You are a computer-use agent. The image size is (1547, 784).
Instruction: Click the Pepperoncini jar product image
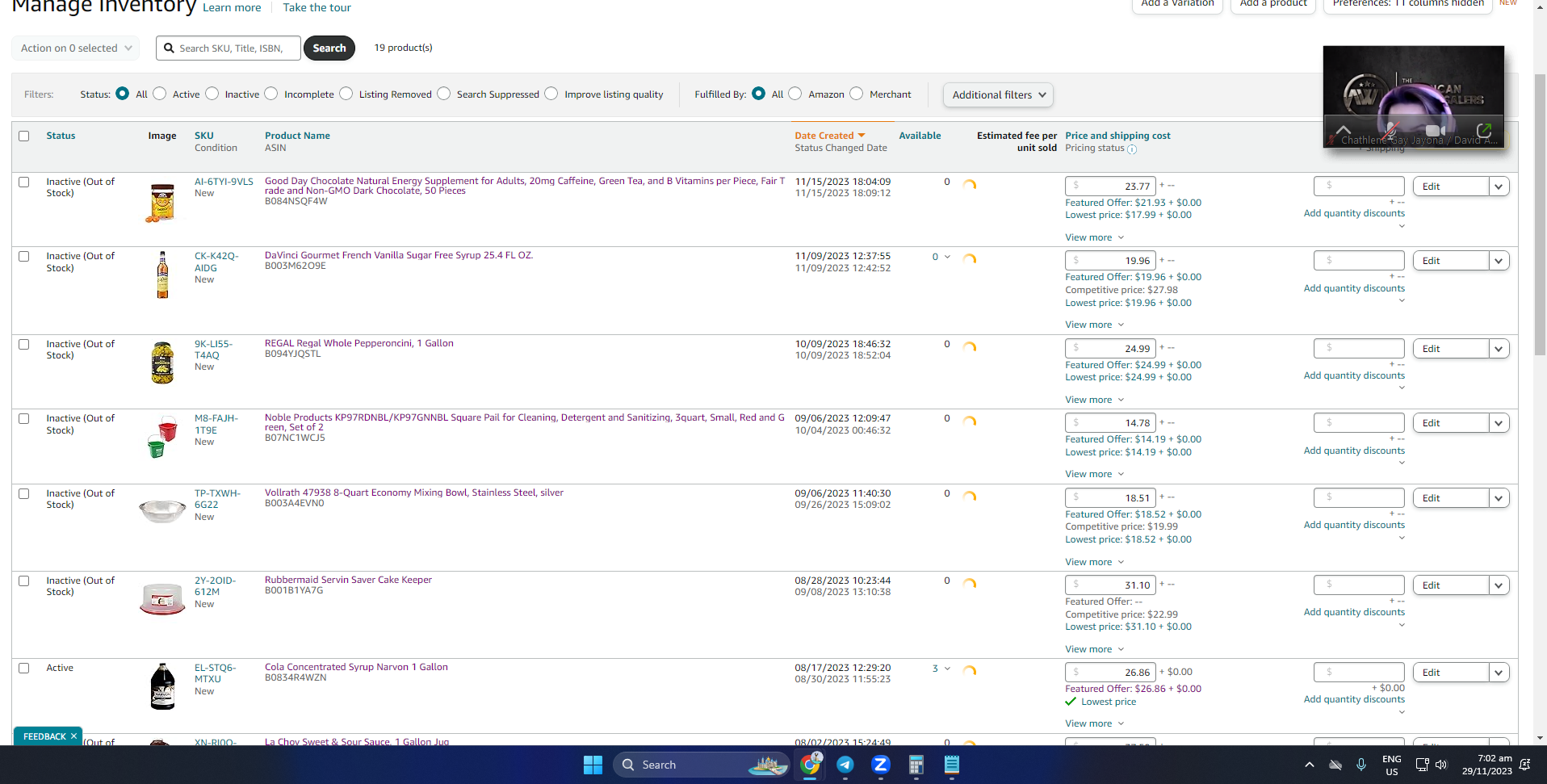(x=162, y=363)
